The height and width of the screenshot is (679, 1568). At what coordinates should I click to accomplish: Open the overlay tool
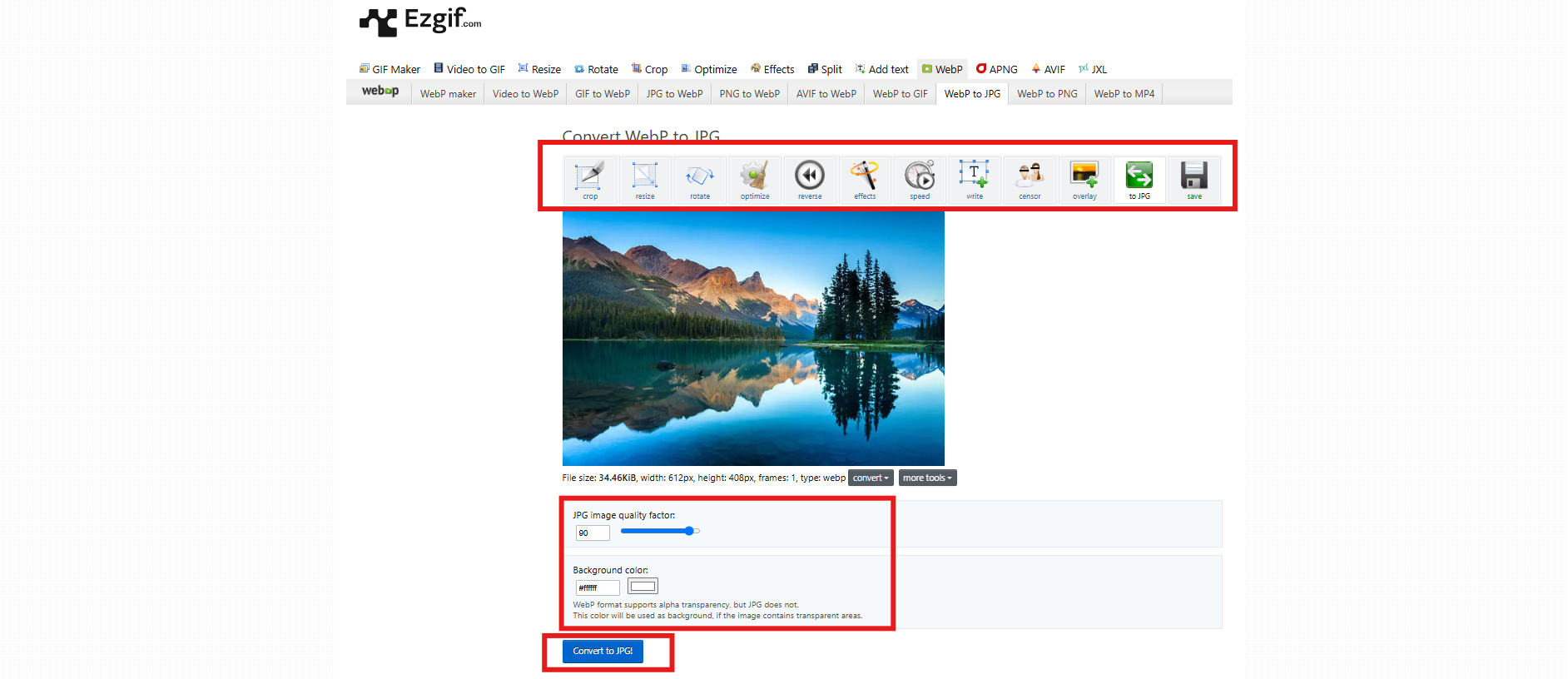point(1084,180)
